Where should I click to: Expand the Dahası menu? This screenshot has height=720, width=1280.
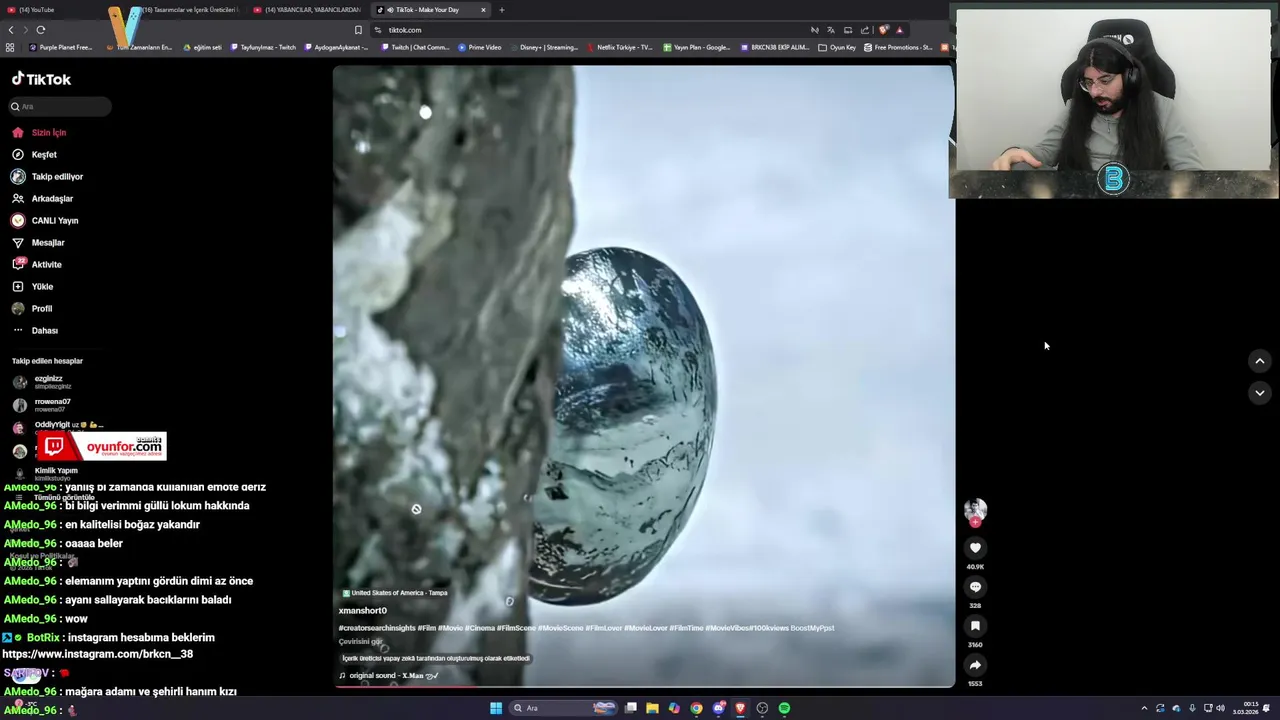(x=35, y=330)
